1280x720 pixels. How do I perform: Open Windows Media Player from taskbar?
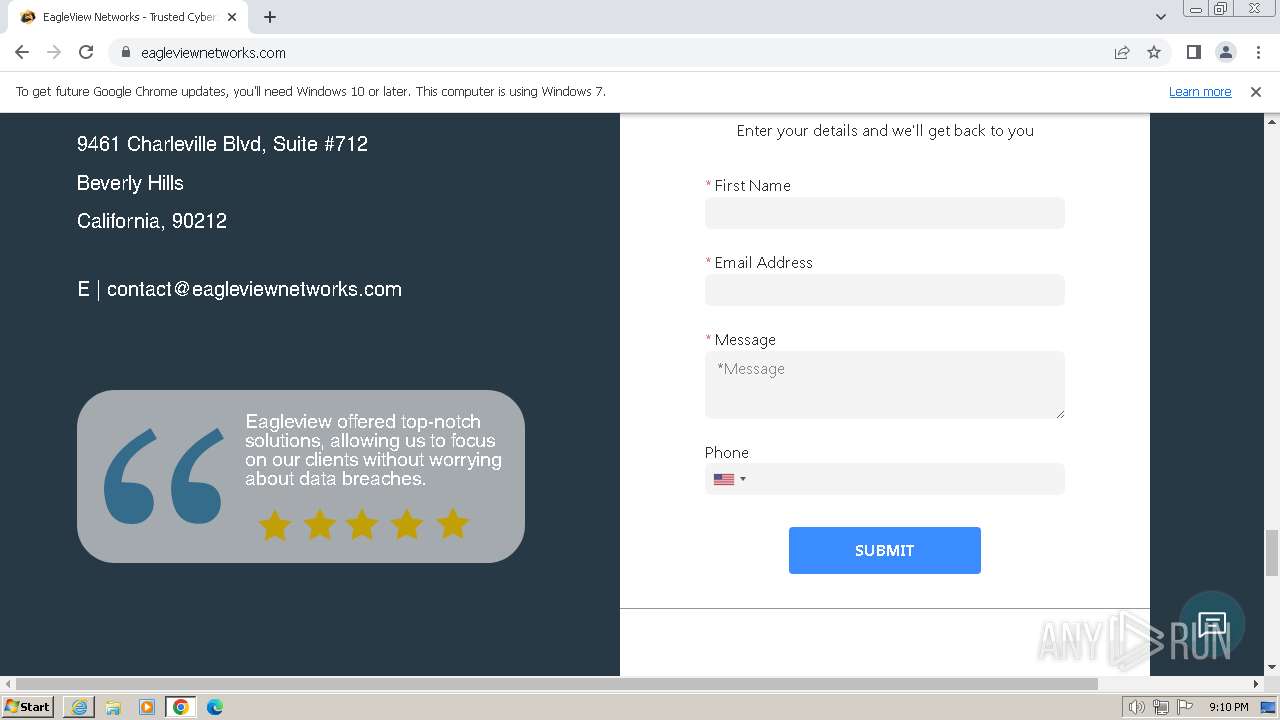coord(147,707)
